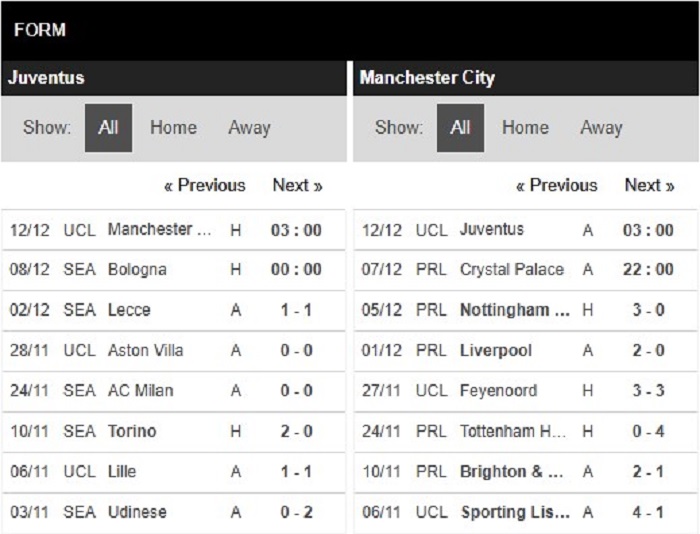
Task: Open Juventus match against Bologna
Action: click(x=173, y=270)
